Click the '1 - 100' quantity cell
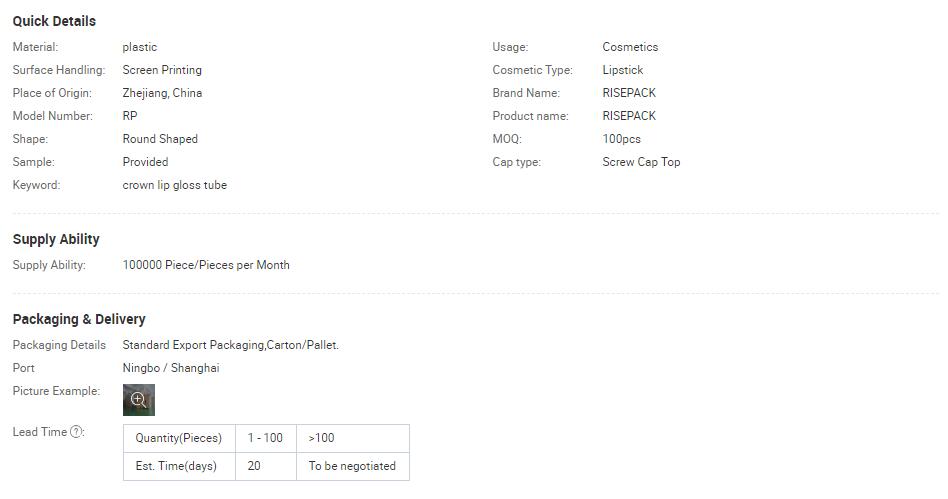948x499 pixels. (x=265, y=438)
